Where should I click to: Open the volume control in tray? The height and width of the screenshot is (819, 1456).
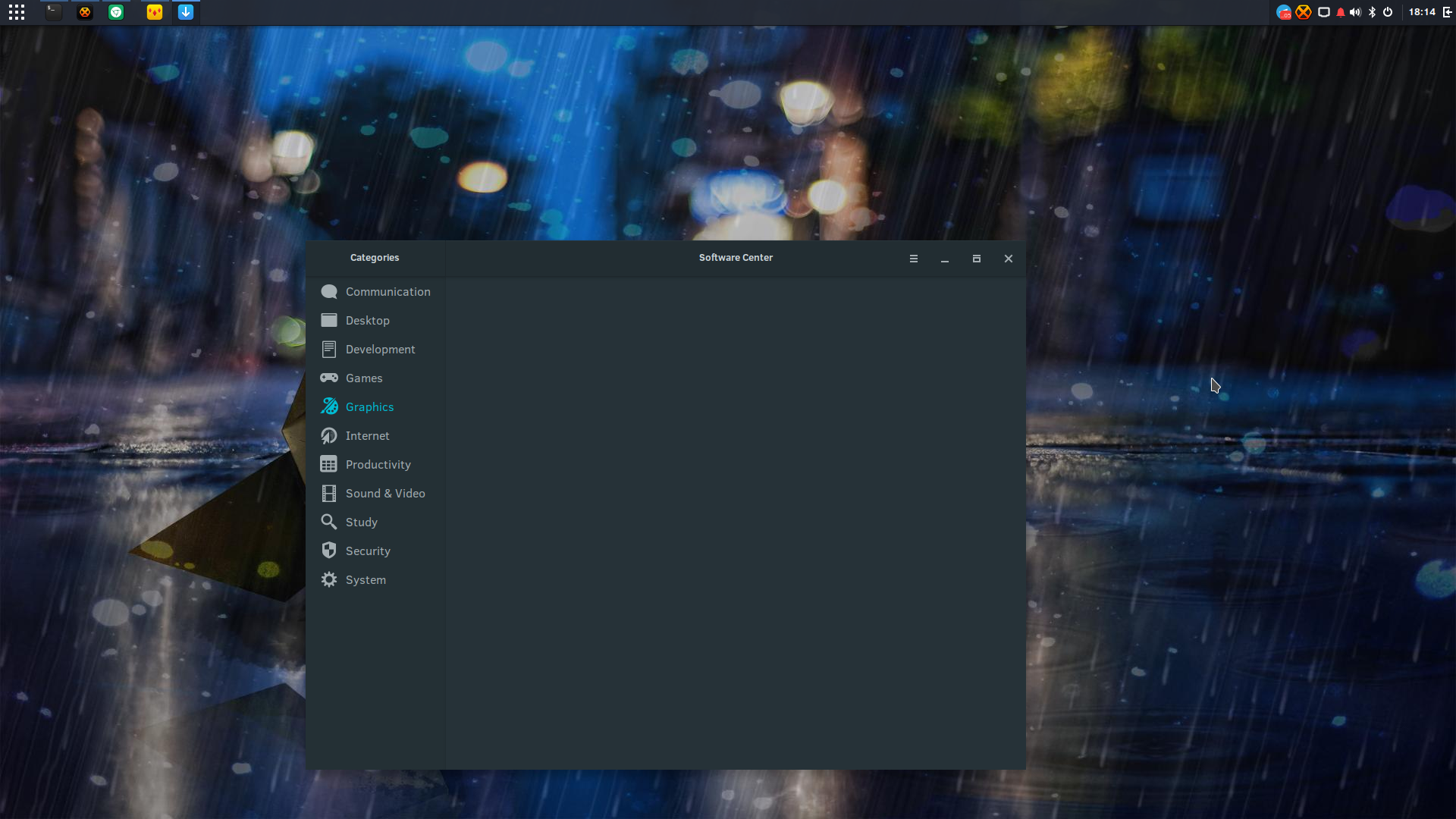click(1355, 12)
